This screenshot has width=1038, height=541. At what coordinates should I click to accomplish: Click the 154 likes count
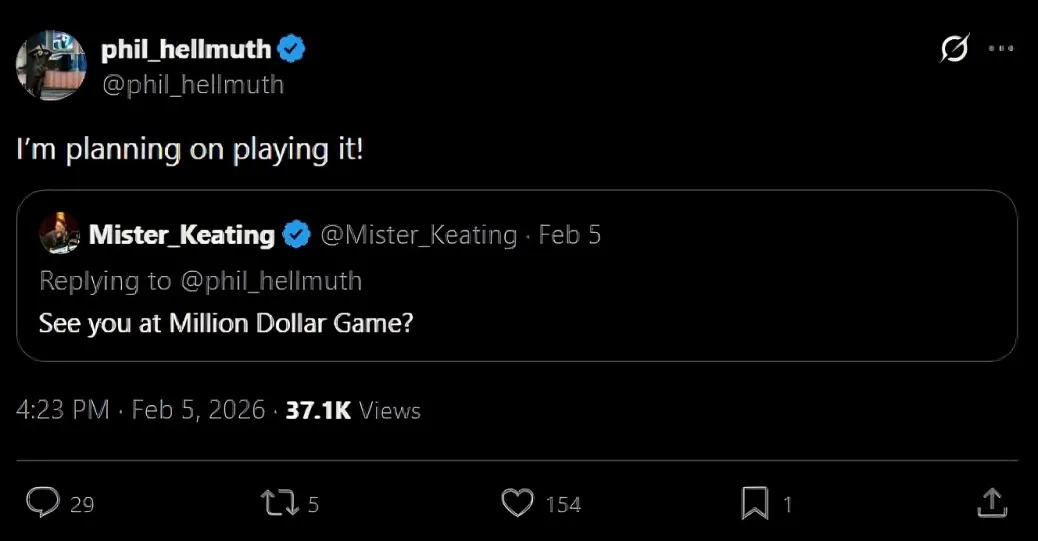pyautogui.click(x=563, y=504)
